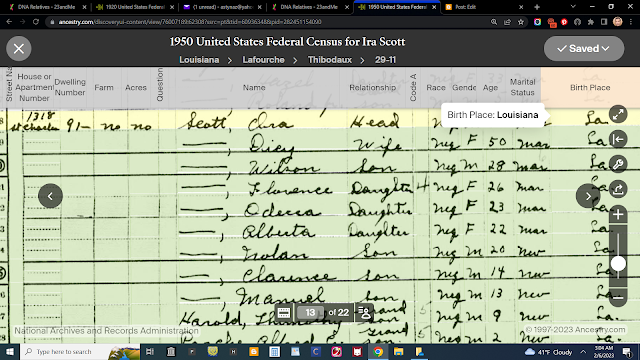Click the Chrome icon in the taskbar
640x360 pixels.
coord(378,352)
